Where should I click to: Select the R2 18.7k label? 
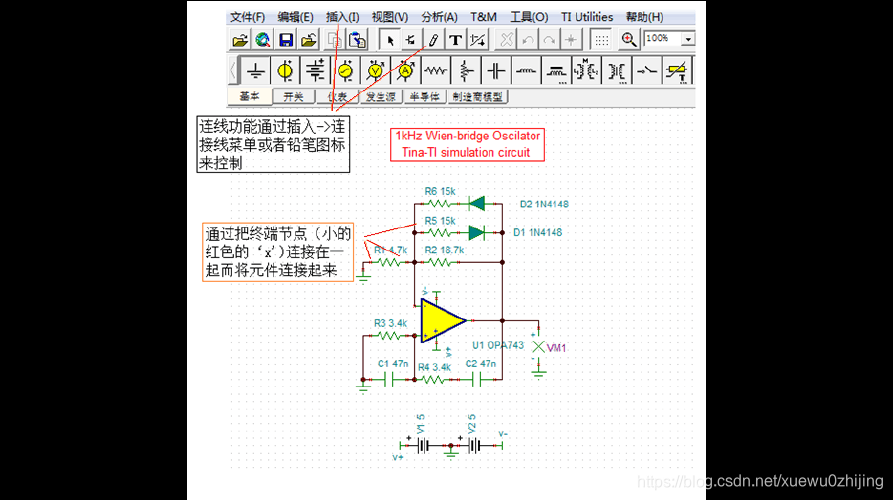pos(444,250)
